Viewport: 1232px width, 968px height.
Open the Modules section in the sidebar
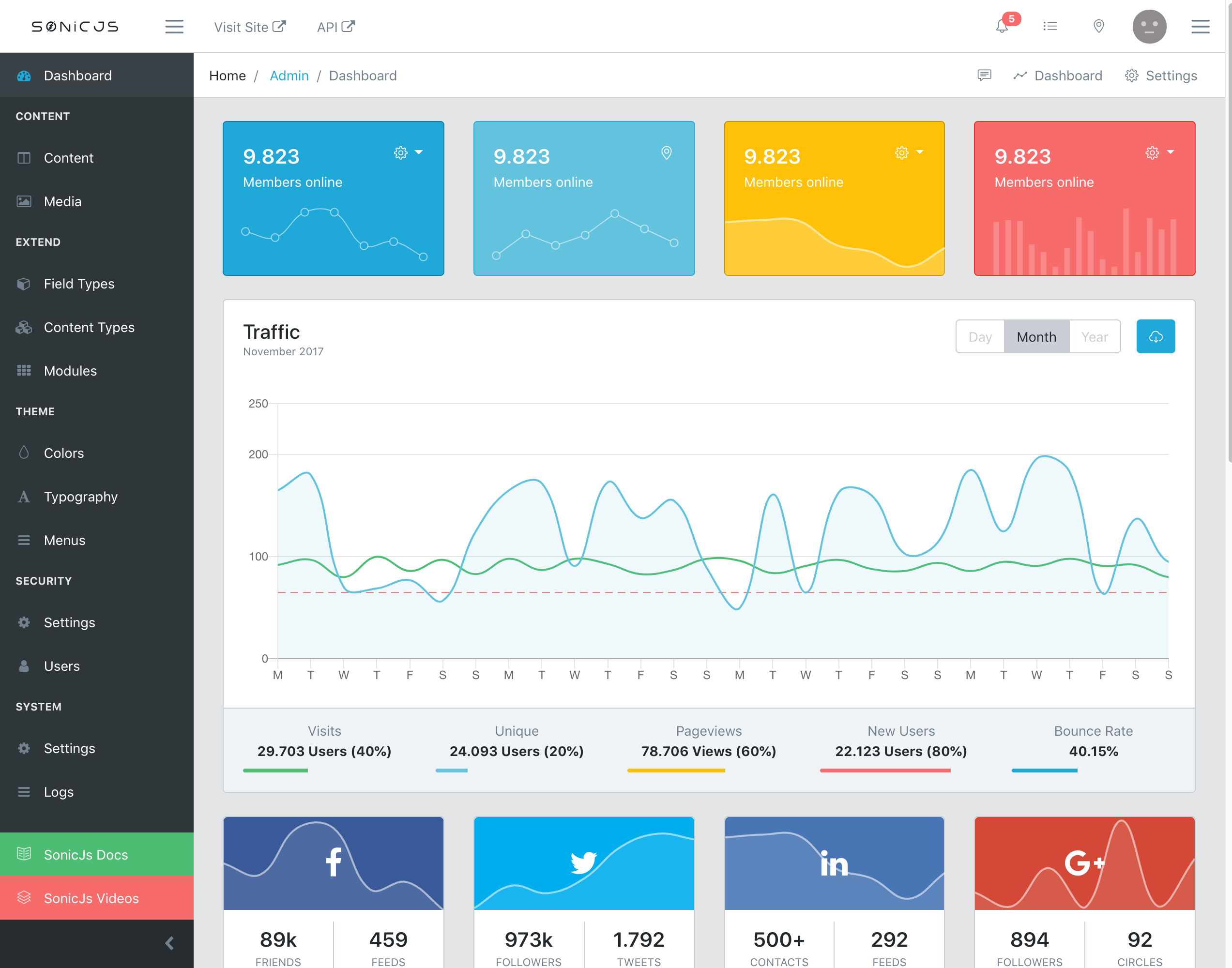click(x=70, y=371)
